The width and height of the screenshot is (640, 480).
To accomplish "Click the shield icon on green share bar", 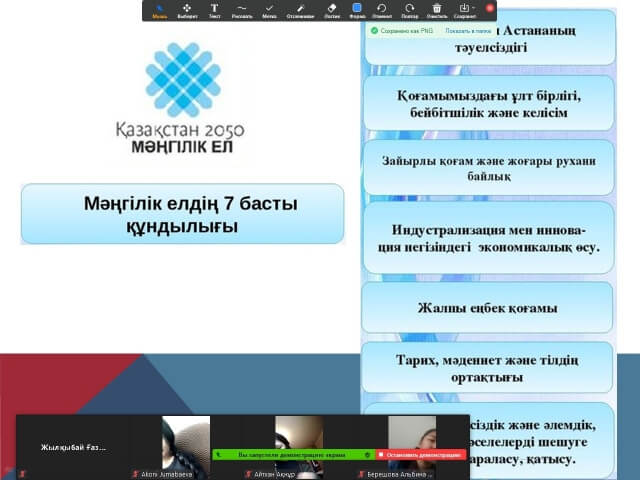I will pyautogui.click(x=367, y=455).
